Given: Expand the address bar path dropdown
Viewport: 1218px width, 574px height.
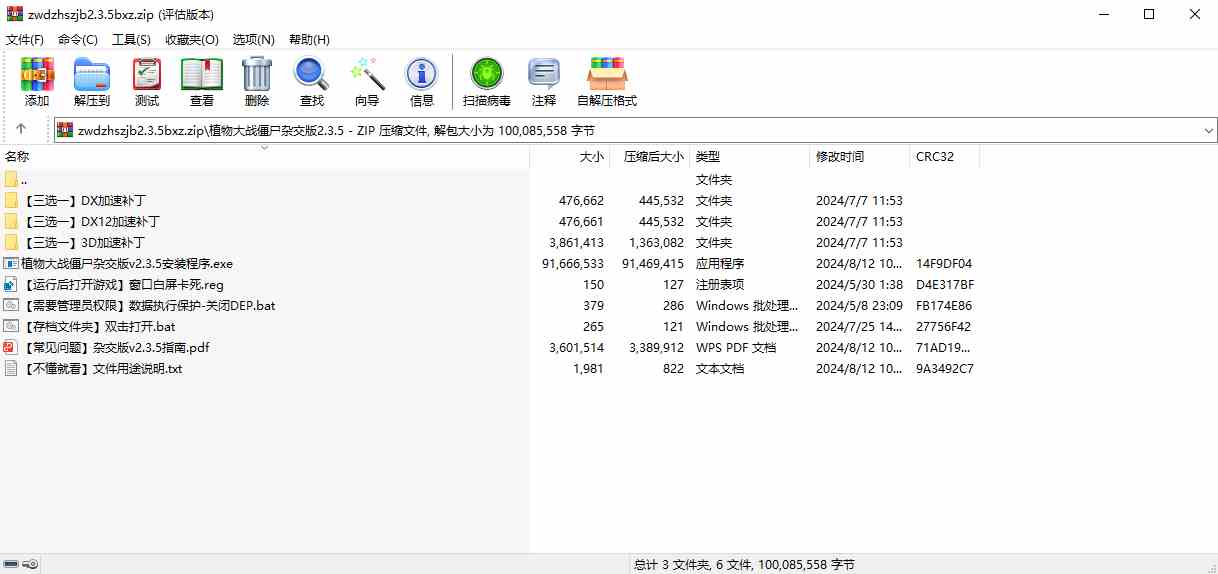Looking at the screenshot, I should [1208, 130].
